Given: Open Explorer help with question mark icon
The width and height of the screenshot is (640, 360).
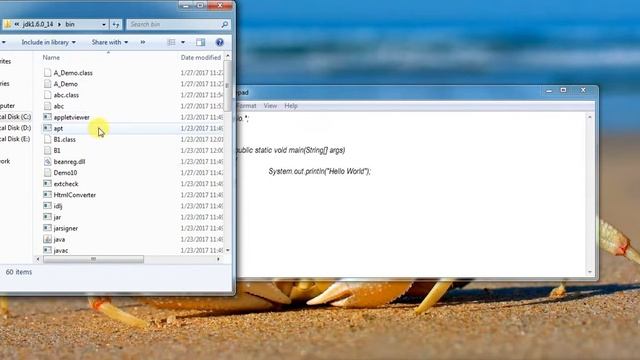Looking at the screenshot, I should coord(220,42).
